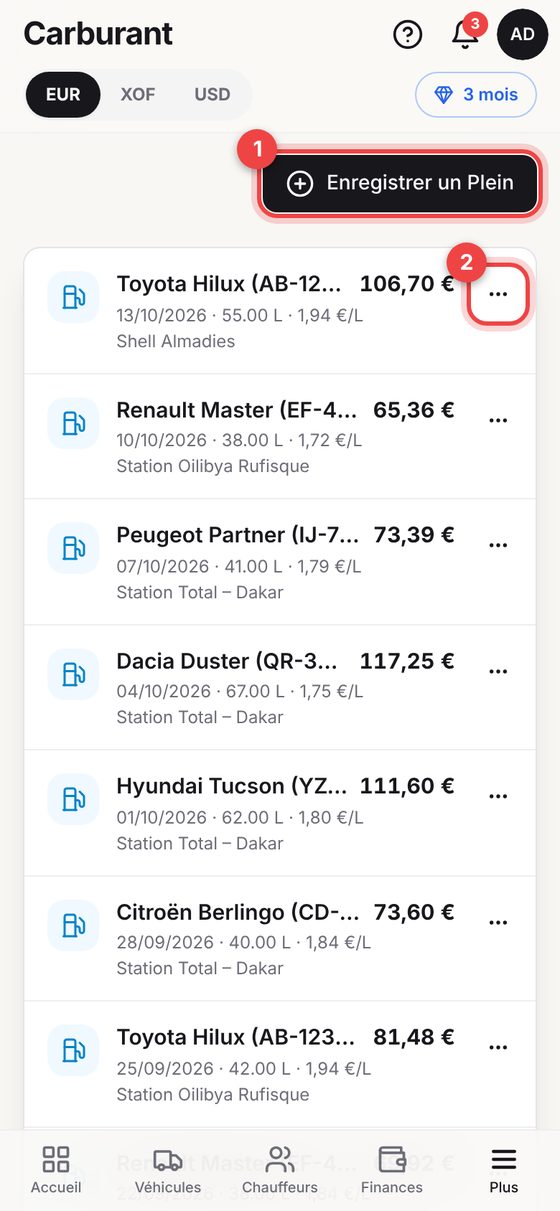Click fuel pump icon on Toyota Hilux 13/10 entry

coord(73,297)
